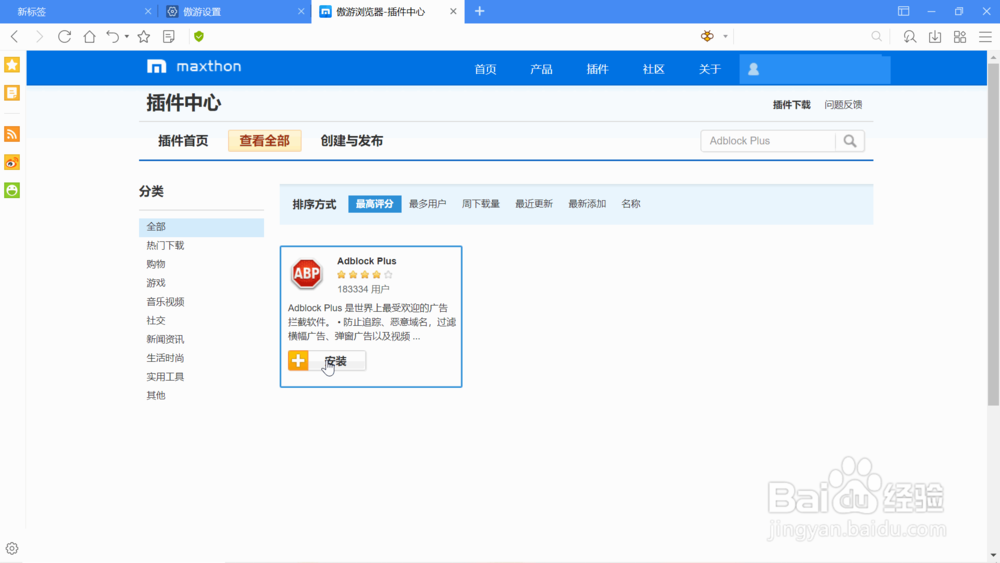Select the 新闻资讯 category
This screenshot has height=563, width=1000.
click(165, 339)
